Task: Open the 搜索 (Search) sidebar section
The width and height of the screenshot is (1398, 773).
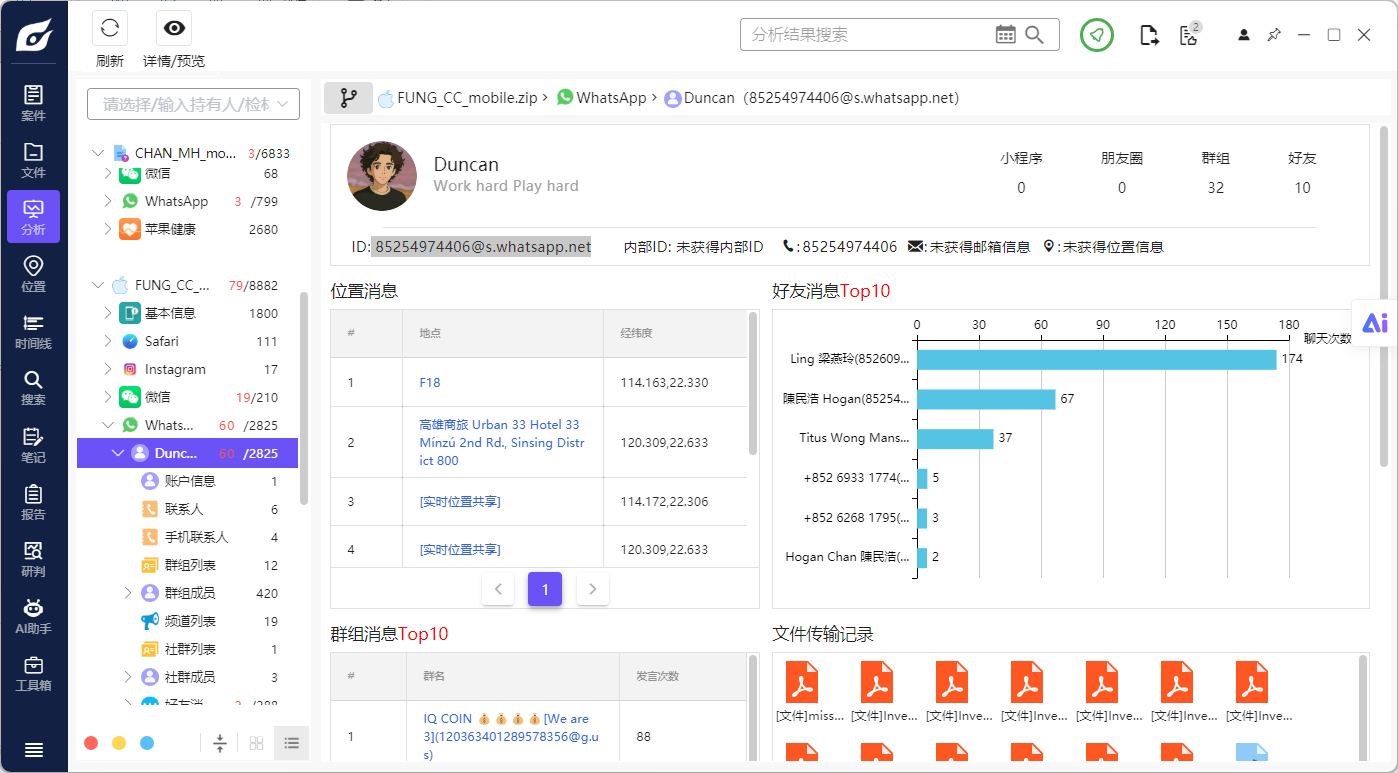Action: 33,388
